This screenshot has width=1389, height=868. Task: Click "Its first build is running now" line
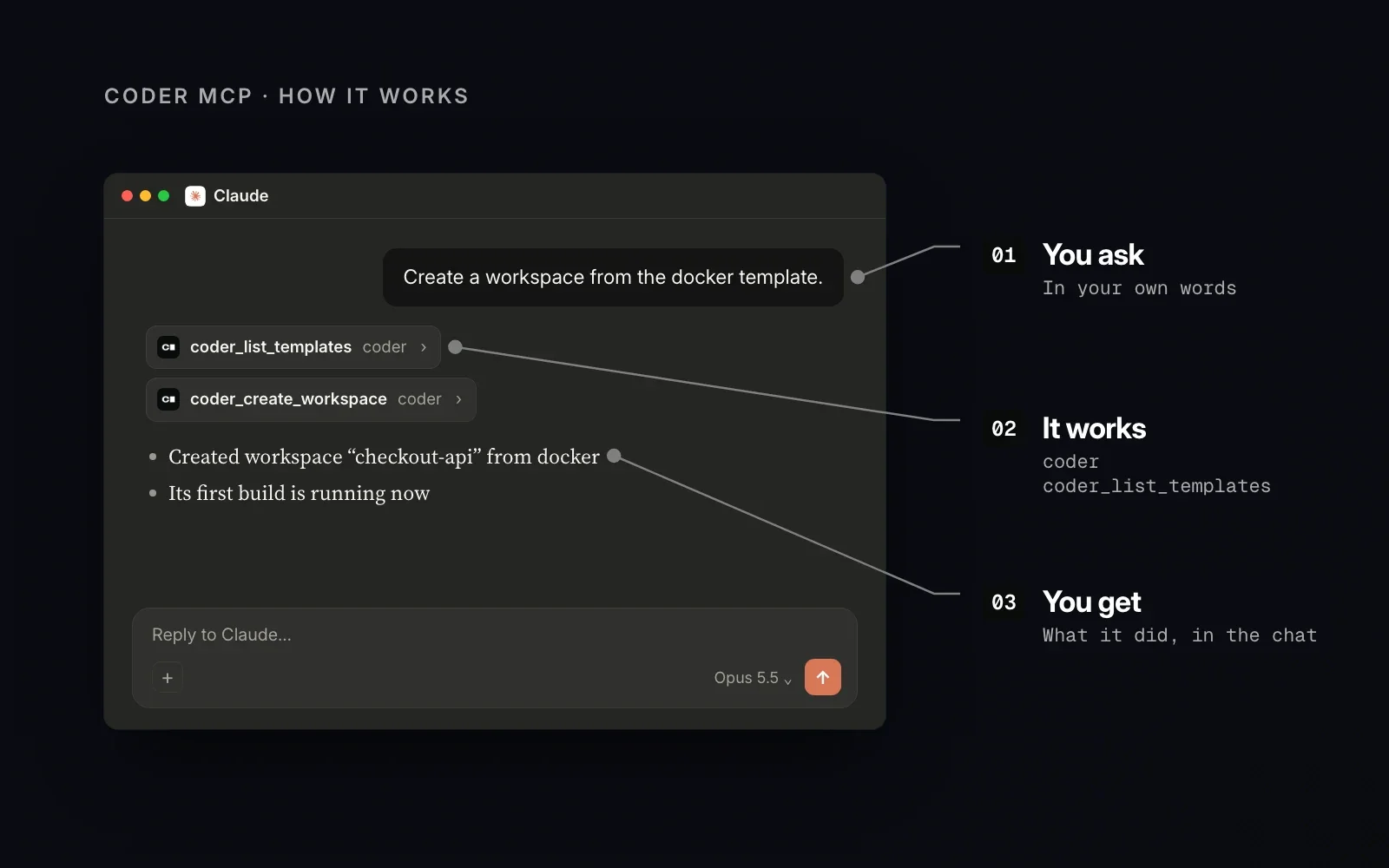tap(299, 493)
